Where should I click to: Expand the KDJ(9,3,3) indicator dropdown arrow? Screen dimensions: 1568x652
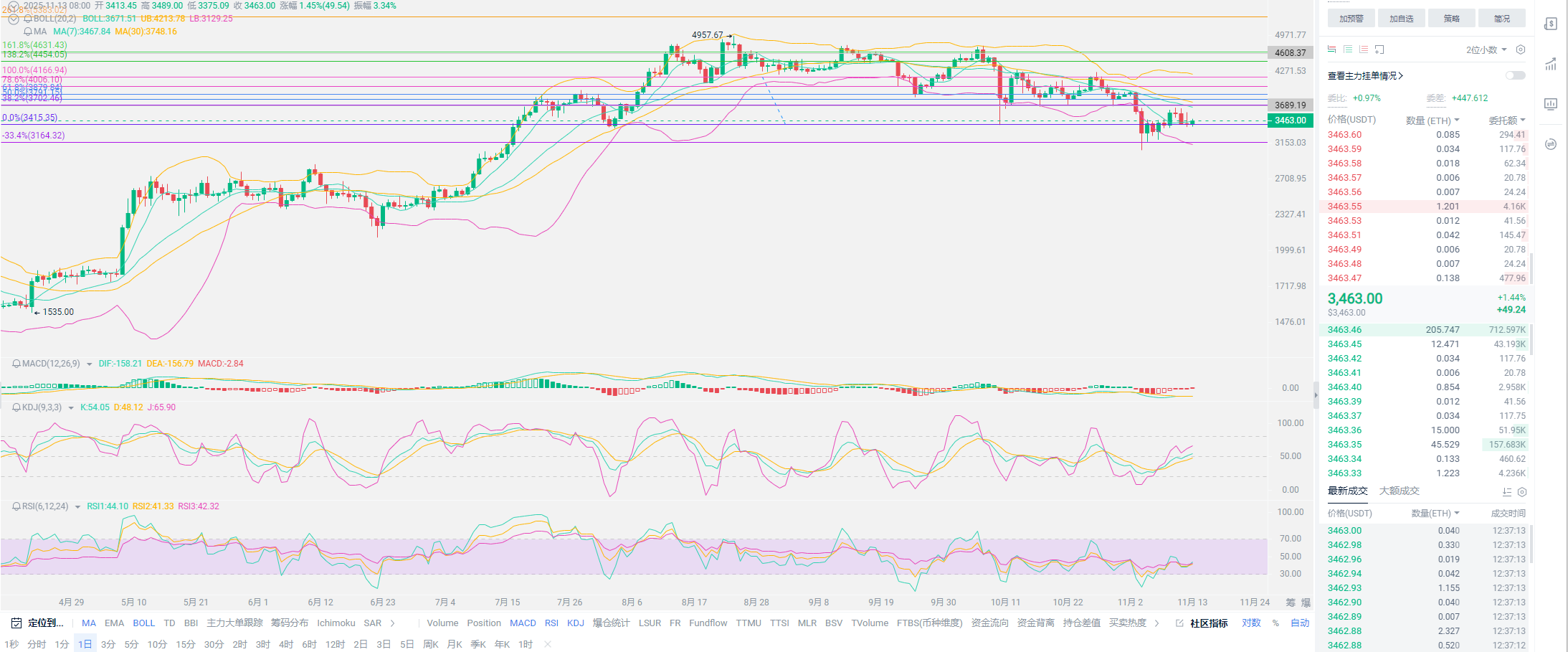point(71,407)
